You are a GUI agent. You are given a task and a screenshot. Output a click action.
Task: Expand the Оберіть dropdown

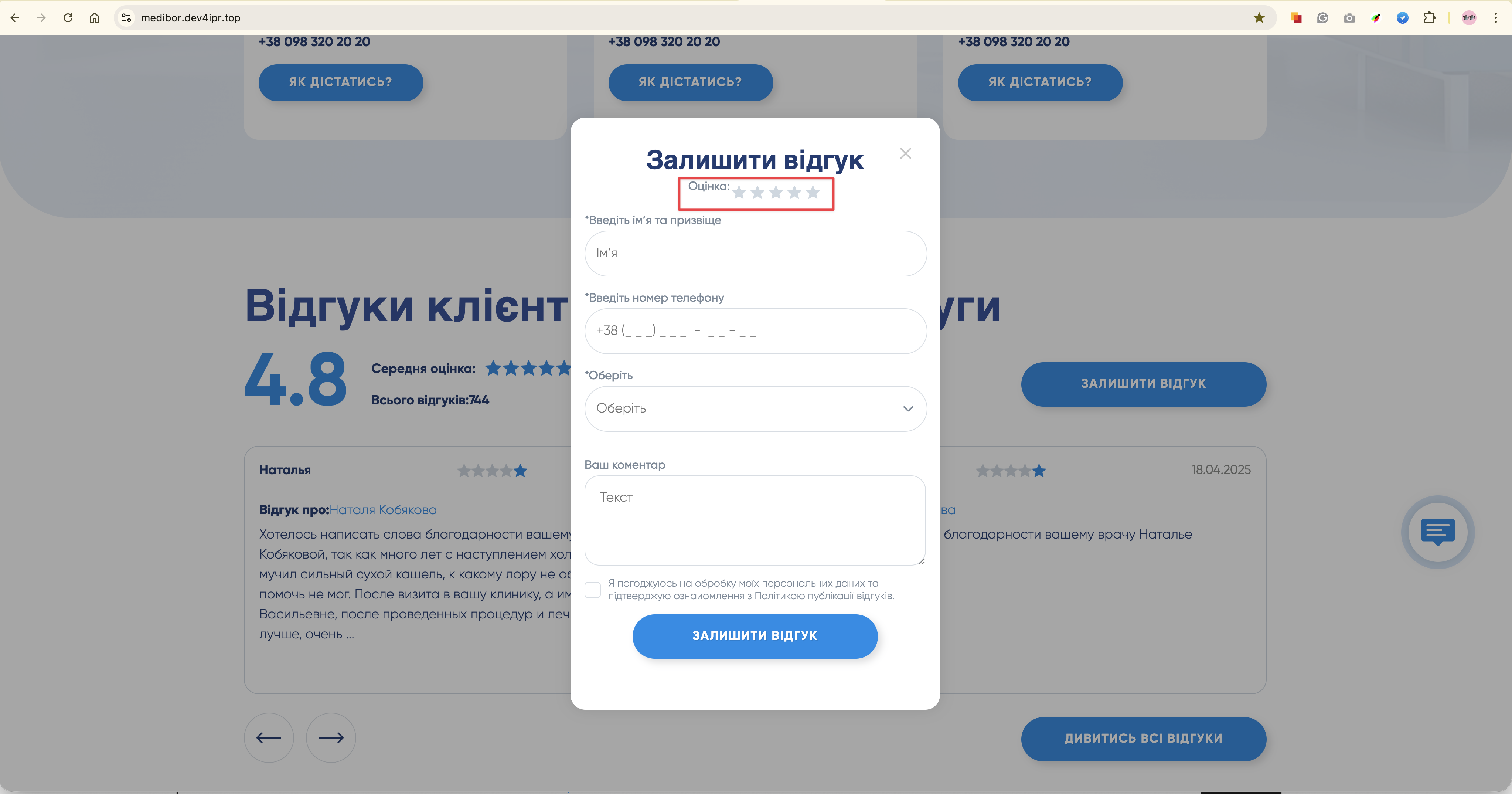click(755, 409)
